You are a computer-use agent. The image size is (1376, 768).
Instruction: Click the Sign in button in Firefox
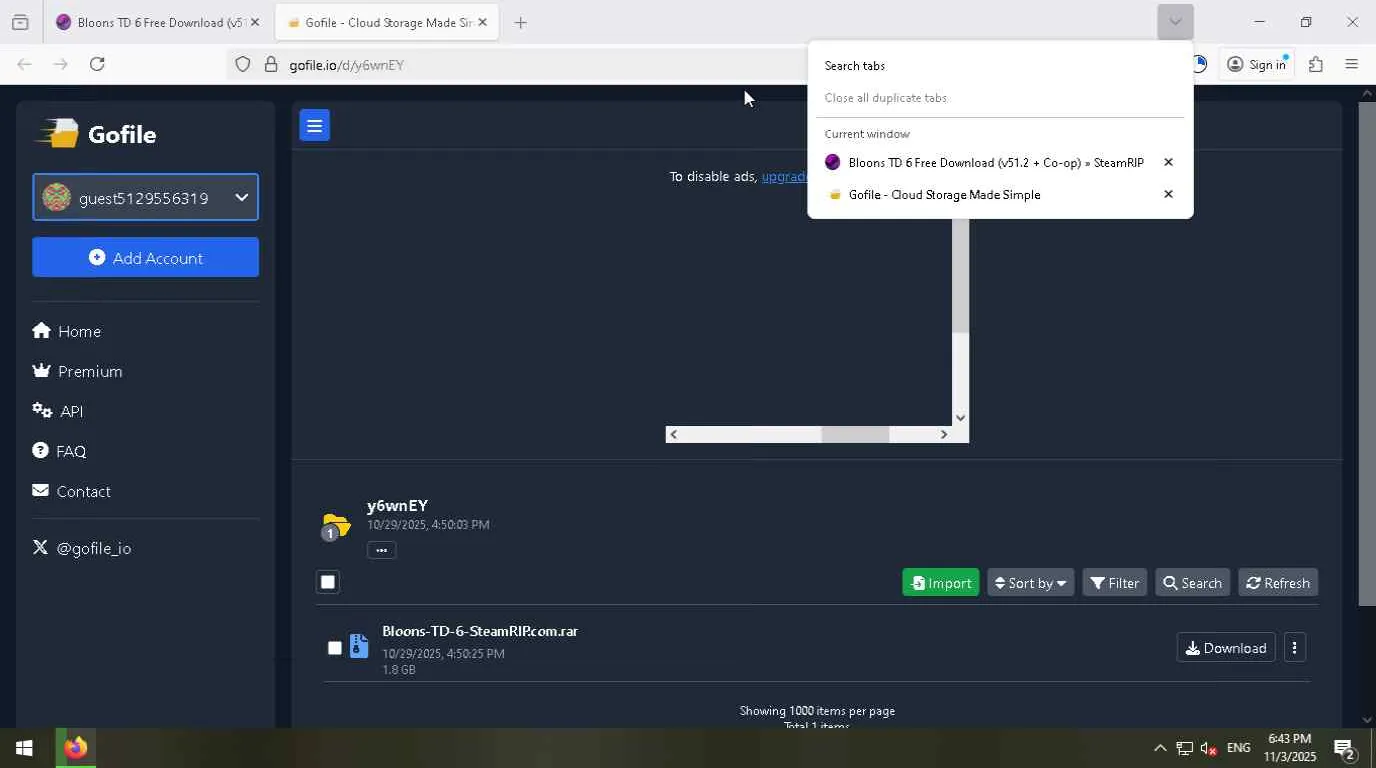pyautogui.click(x=1257, y=64)
